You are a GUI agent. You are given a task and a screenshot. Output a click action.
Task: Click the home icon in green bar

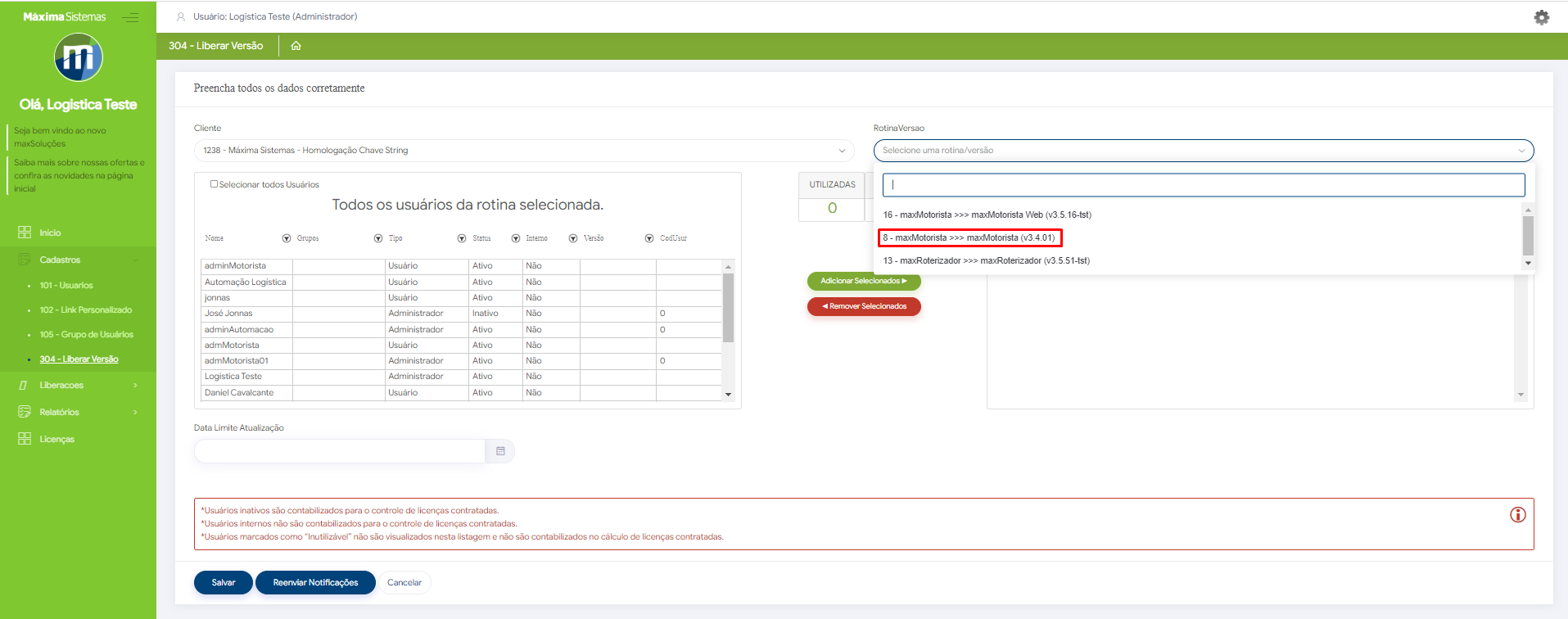click(x=296, y=46)
